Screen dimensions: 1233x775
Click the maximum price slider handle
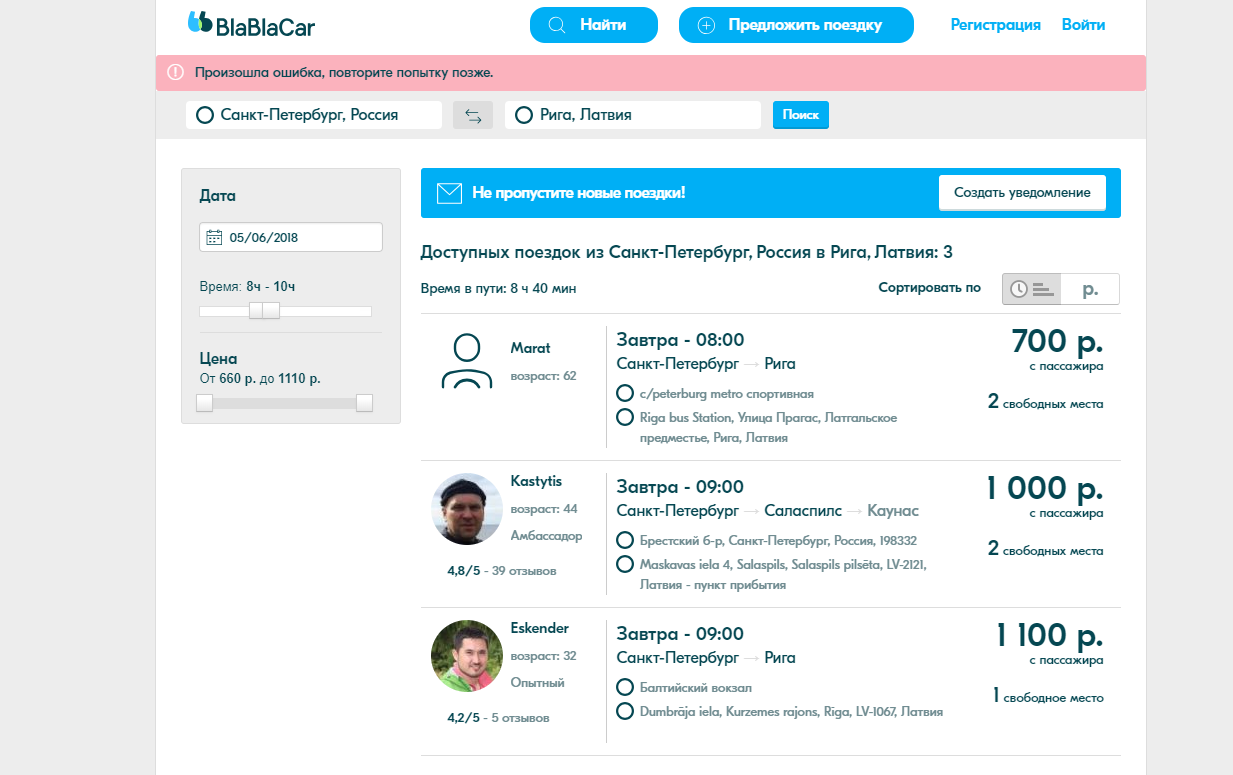[x=364, y=403]
